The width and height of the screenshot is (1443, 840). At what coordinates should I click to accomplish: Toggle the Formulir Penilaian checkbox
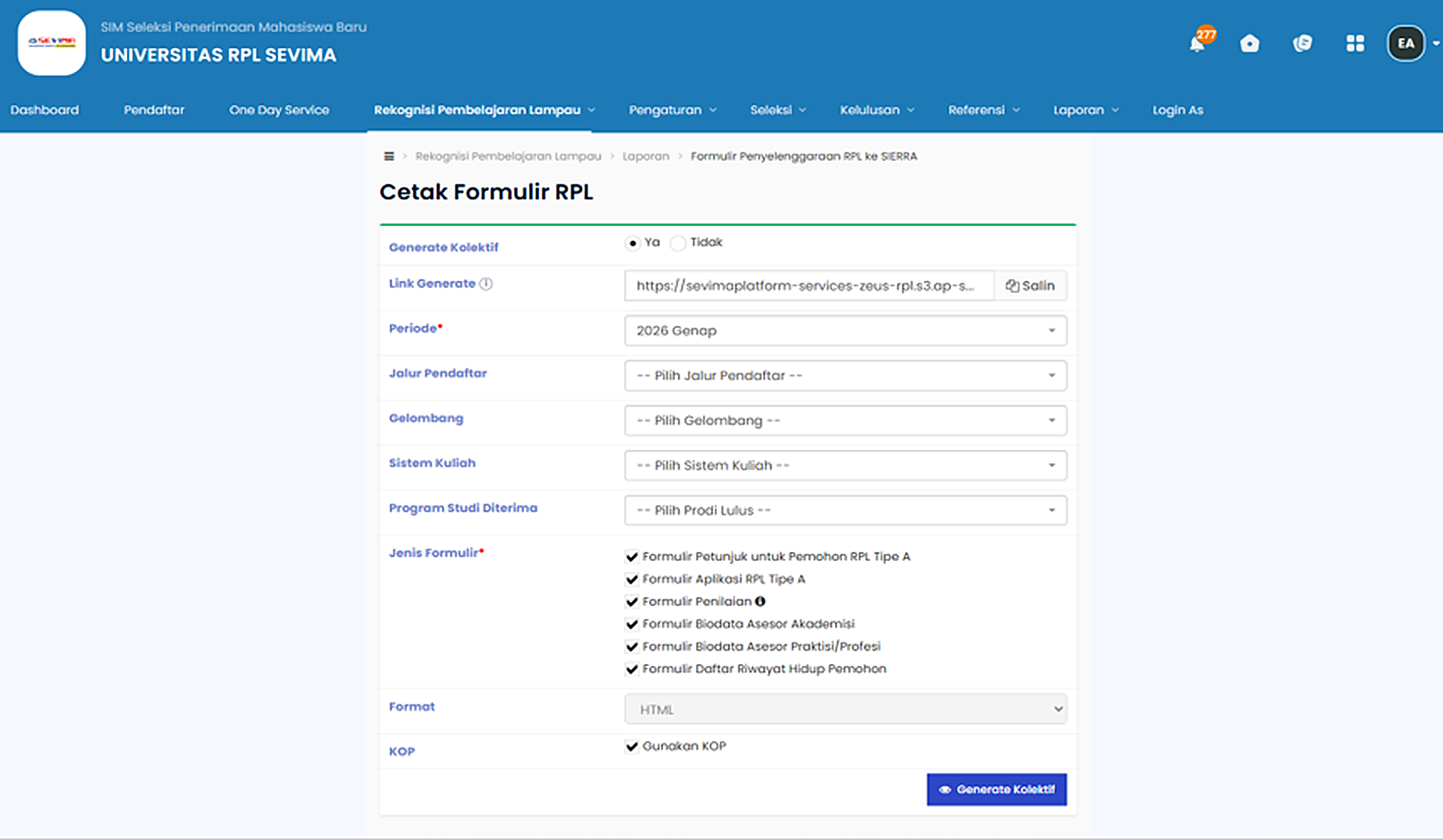click(632, 601)
